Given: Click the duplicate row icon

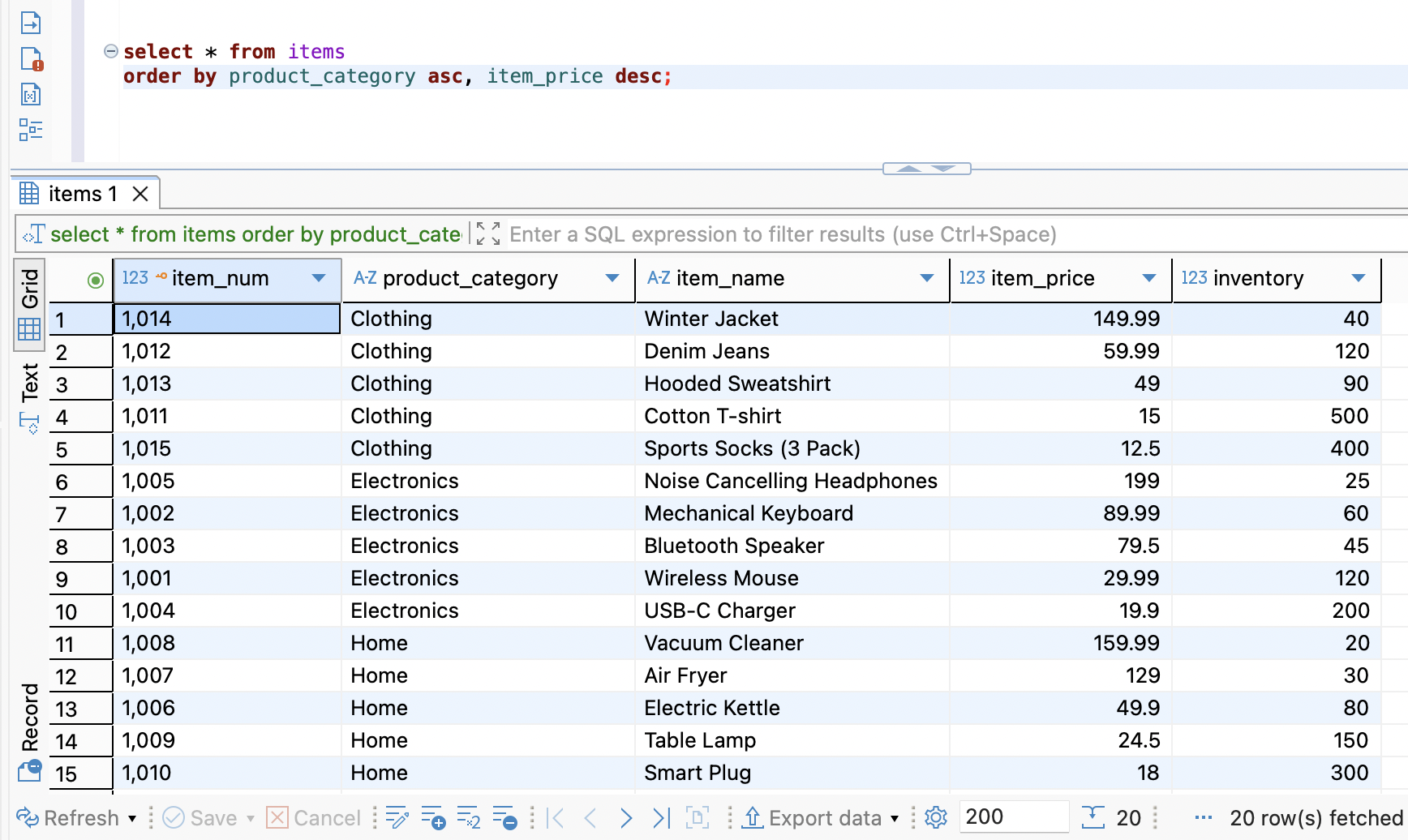Looking at the screenshot, I should (x=469, y=817).
